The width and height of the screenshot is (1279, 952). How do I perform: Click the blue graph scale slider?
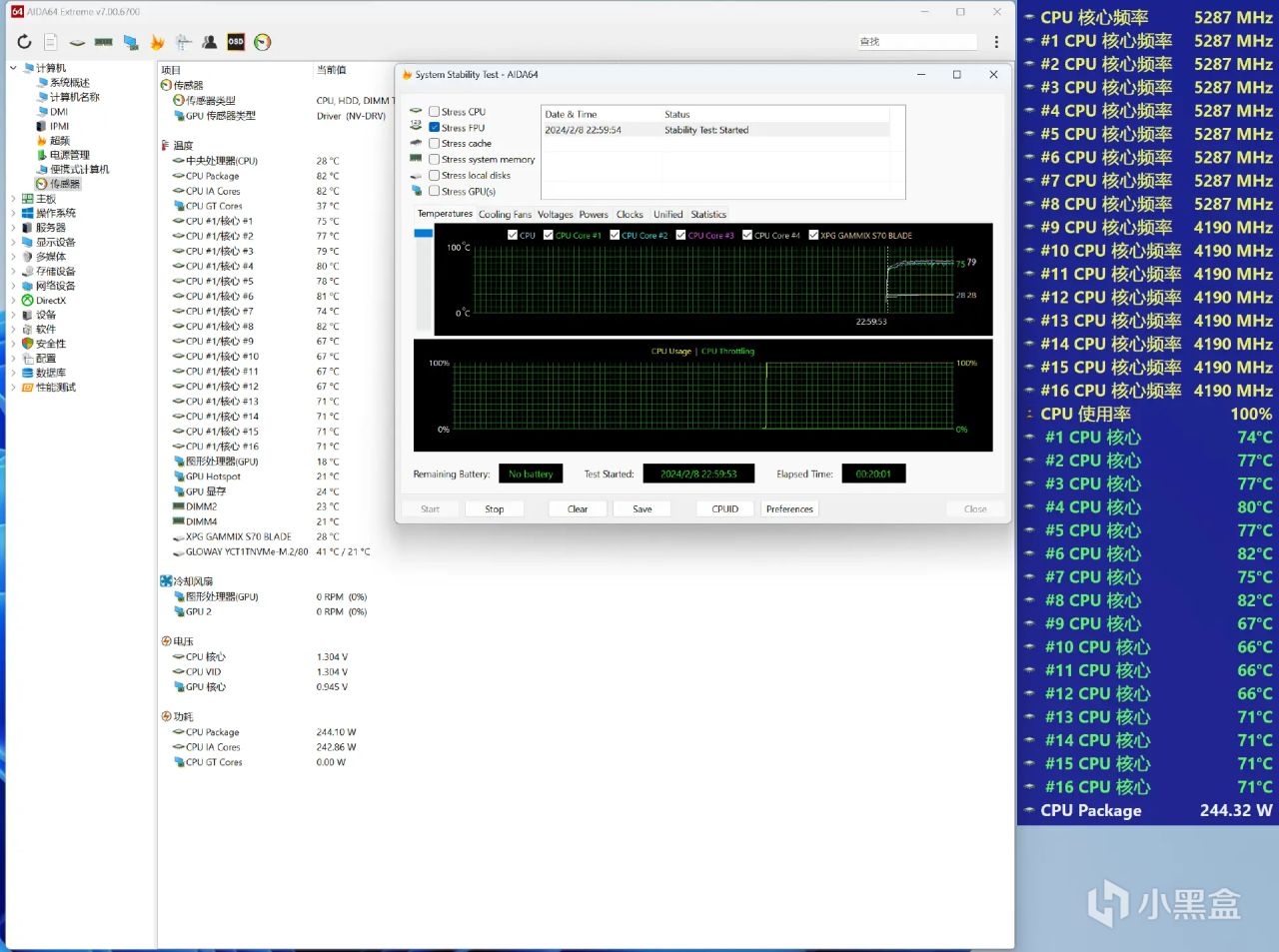[423, 234]
